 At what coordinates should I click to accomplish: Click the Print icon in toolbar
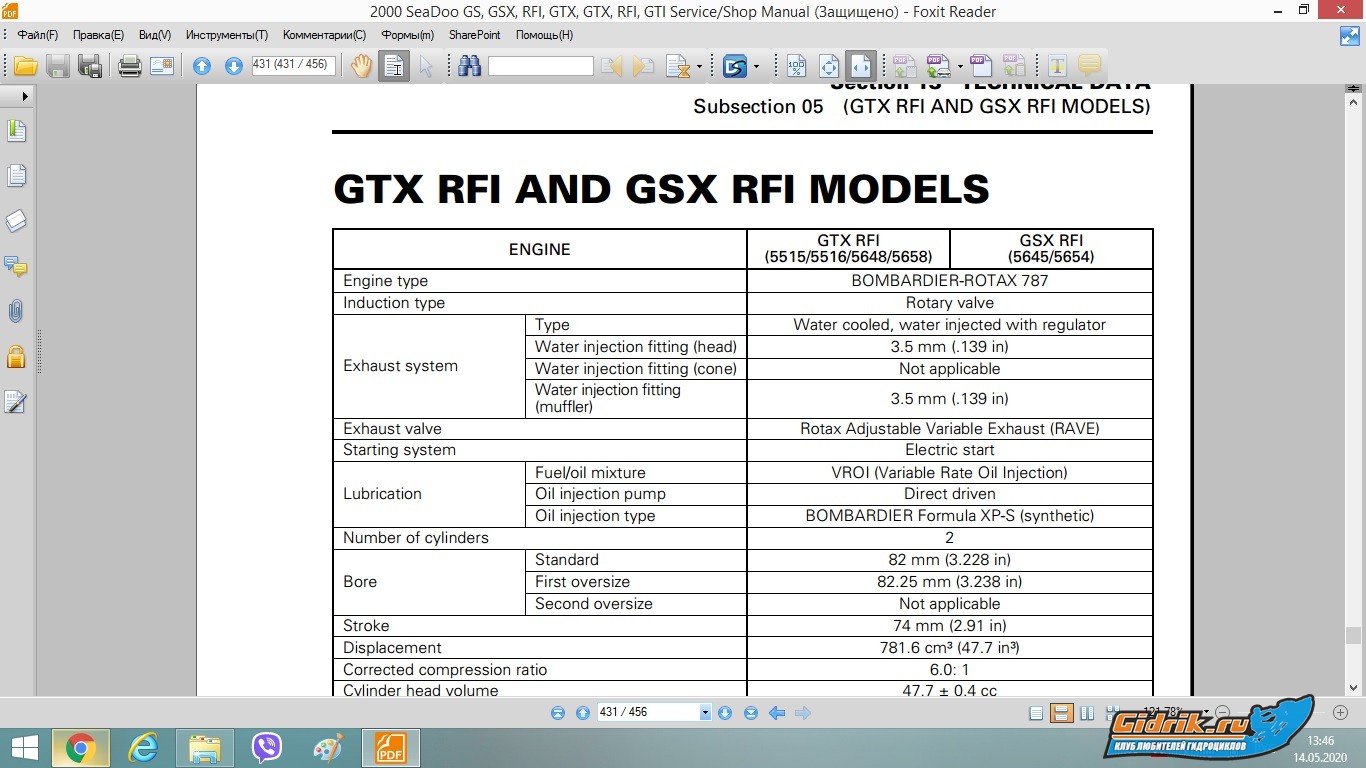(x=130, y=67)
